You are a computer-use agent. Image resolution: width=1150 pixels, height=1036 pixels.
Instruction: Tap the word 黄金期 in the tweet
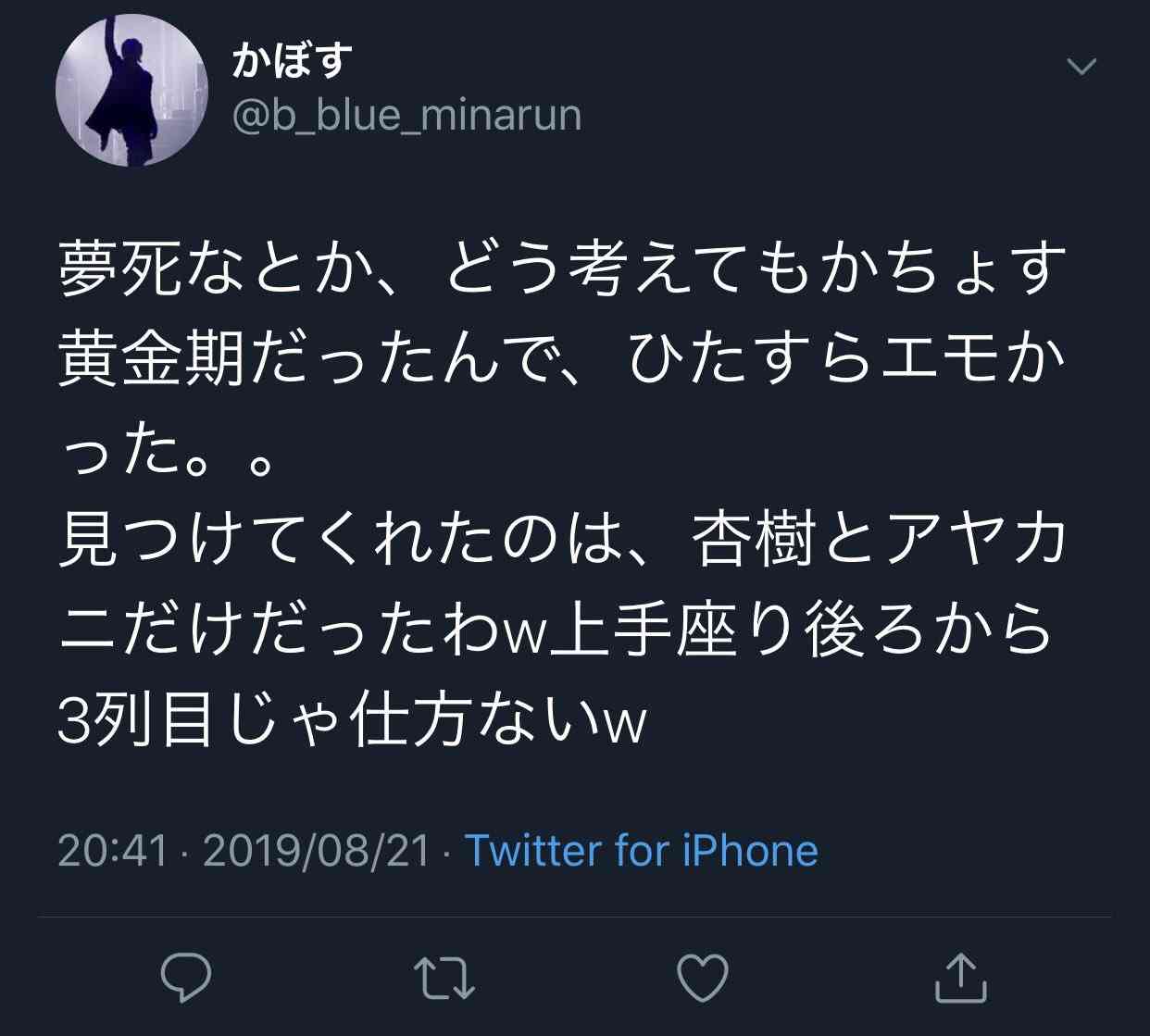tap(151, 359)
